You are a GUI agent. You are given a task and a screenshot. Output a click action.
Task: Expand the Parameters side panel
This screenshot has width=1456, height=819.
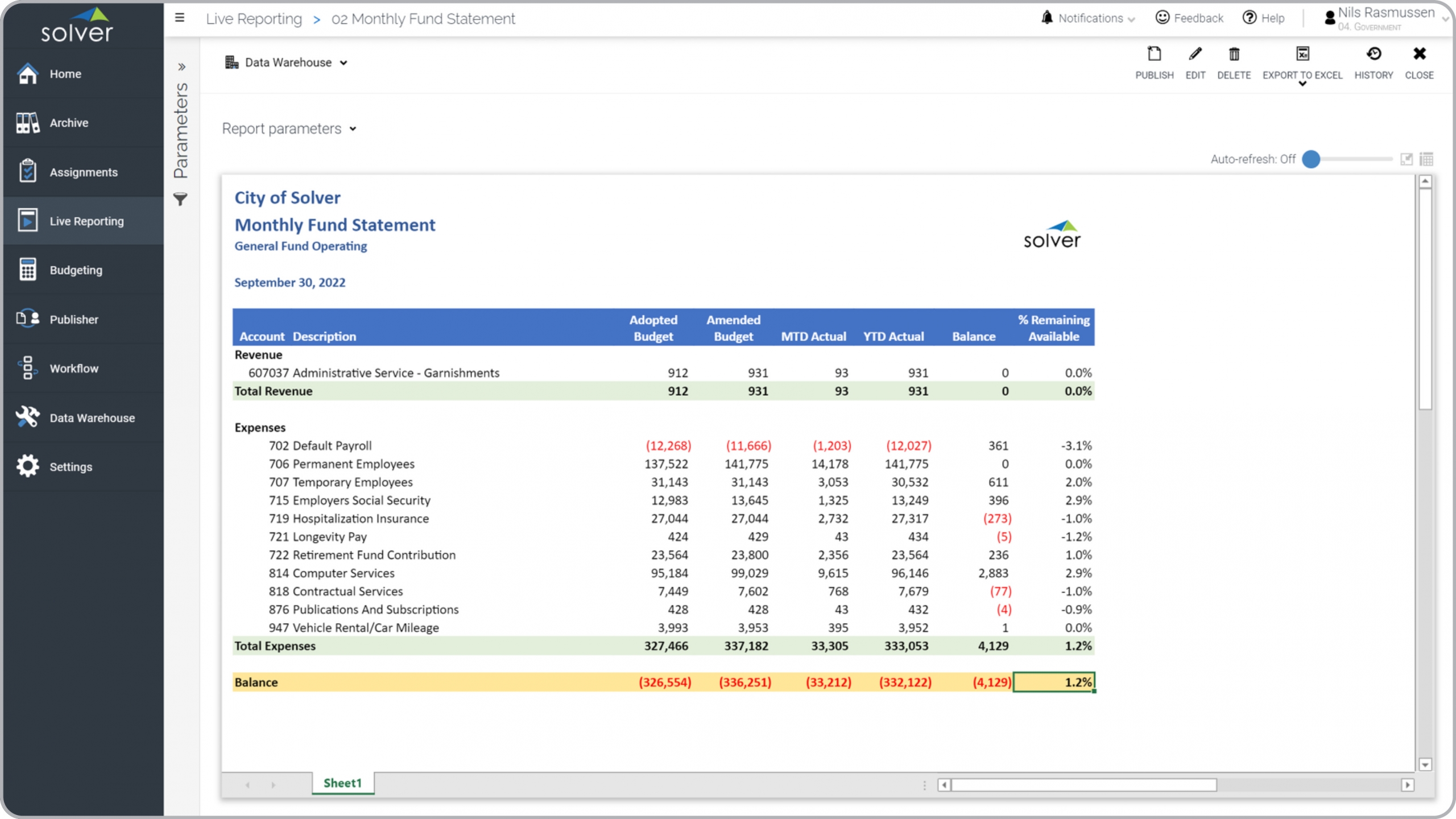coord(181,67)
